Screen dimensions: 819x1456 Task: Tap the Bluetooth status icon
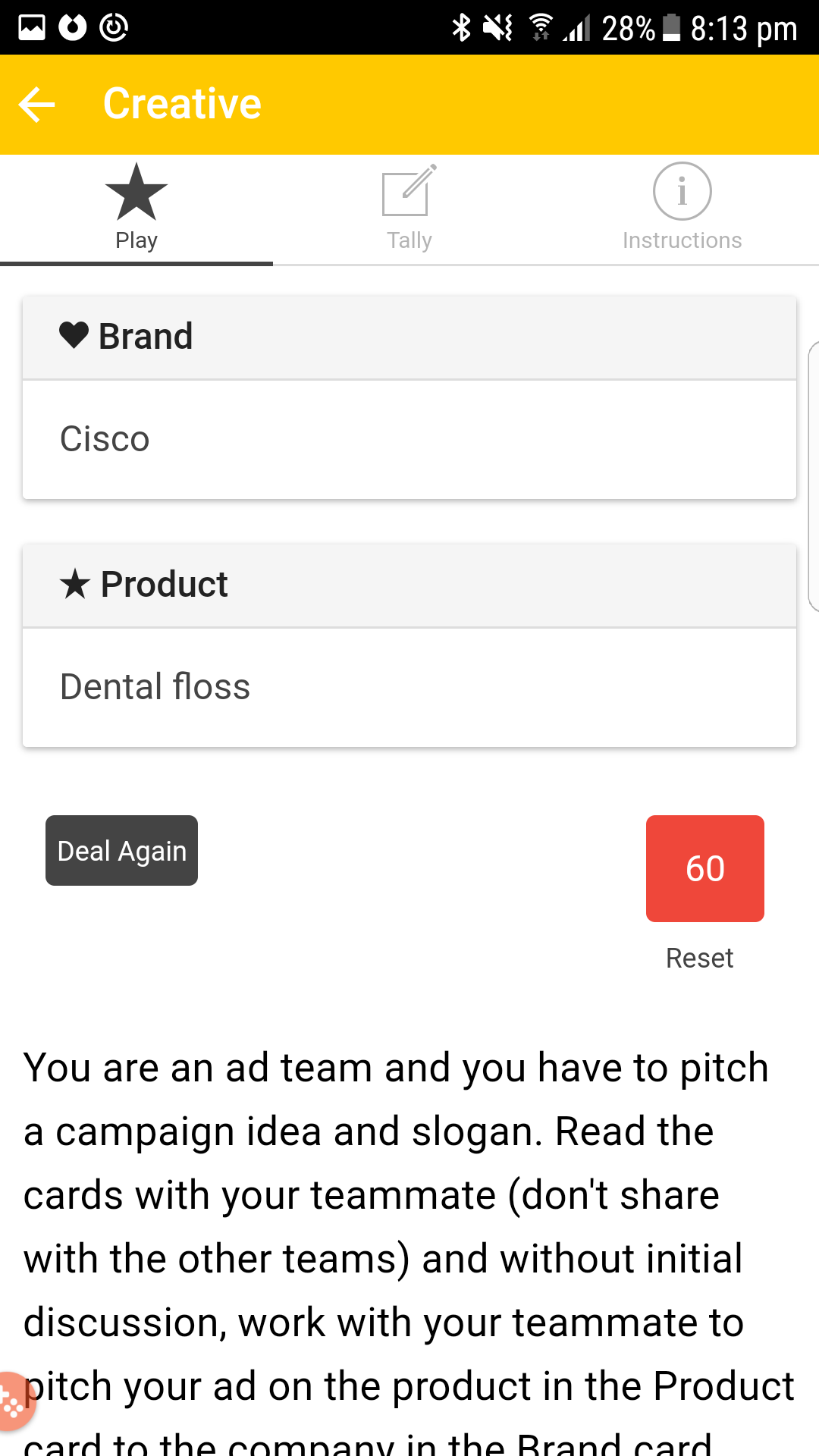(461, 28)
